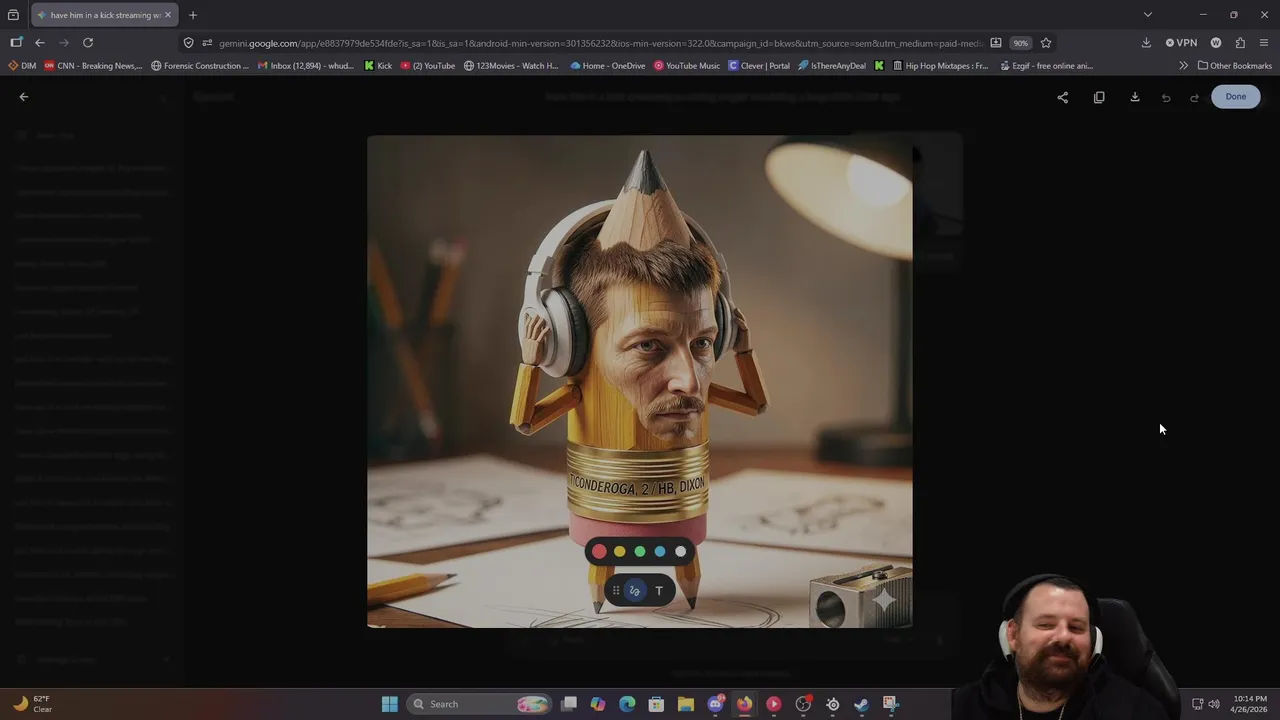Viewport: 1280px width, 720px height.
Task: Open IsThereAnyDeal bookmark
Action: tap(832, 66)
